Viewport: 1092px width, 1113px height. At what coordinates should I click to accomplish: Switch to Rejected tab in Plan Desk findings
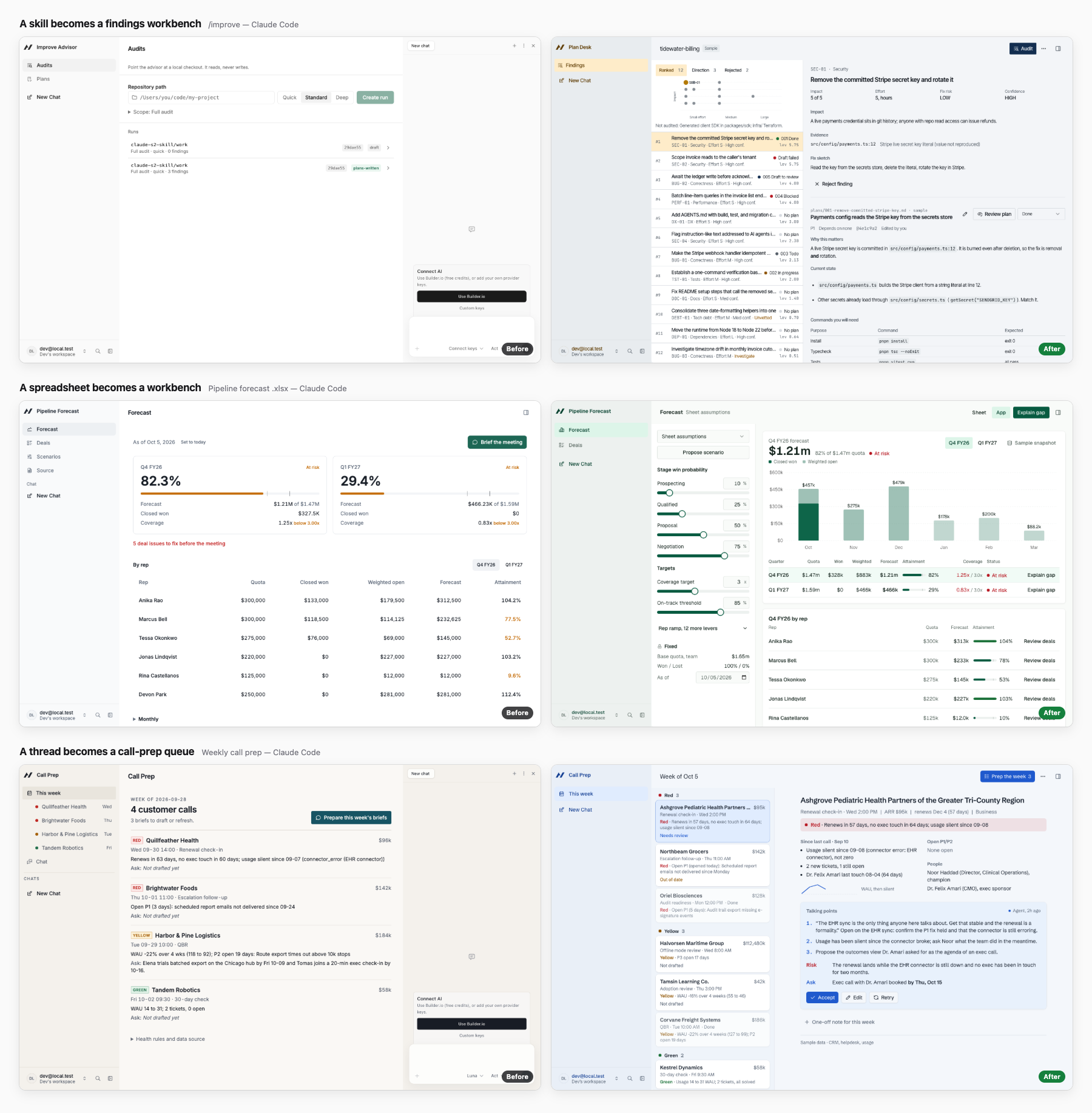tap(736, 70)
